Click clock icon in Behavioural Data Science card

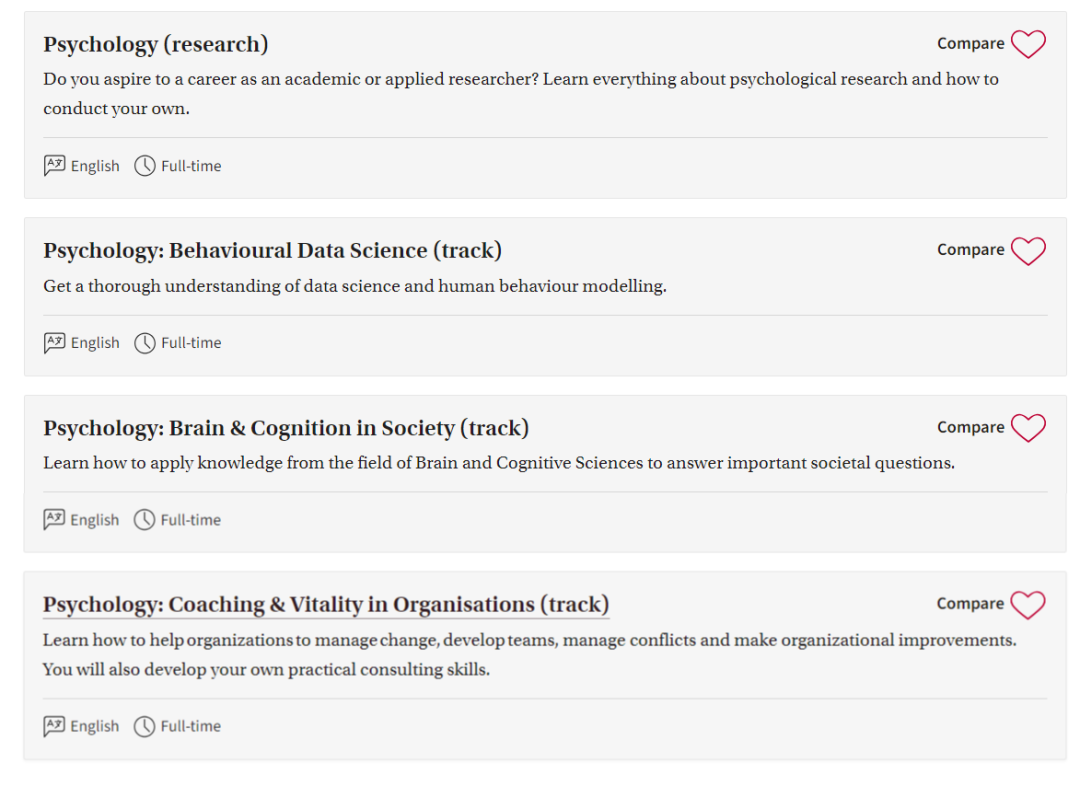[145, 343]
